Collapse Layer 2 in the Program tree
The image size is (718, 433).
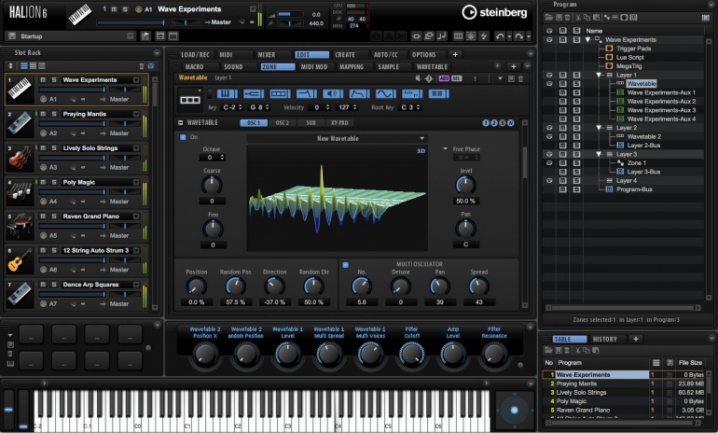coord(598,128)
